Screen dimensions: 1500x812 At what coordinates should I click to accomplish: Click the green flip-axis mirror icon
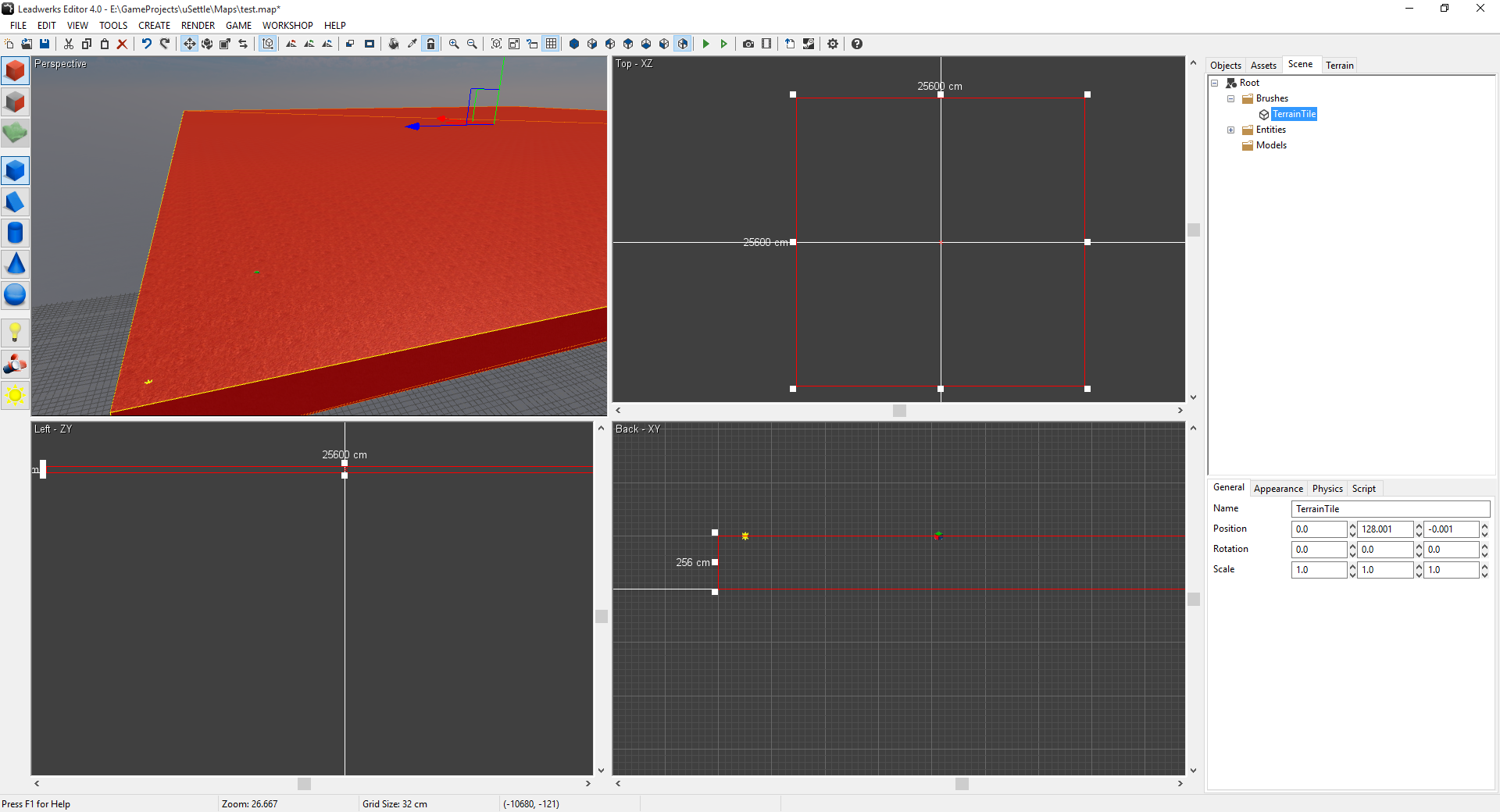[x=309, y=44]
